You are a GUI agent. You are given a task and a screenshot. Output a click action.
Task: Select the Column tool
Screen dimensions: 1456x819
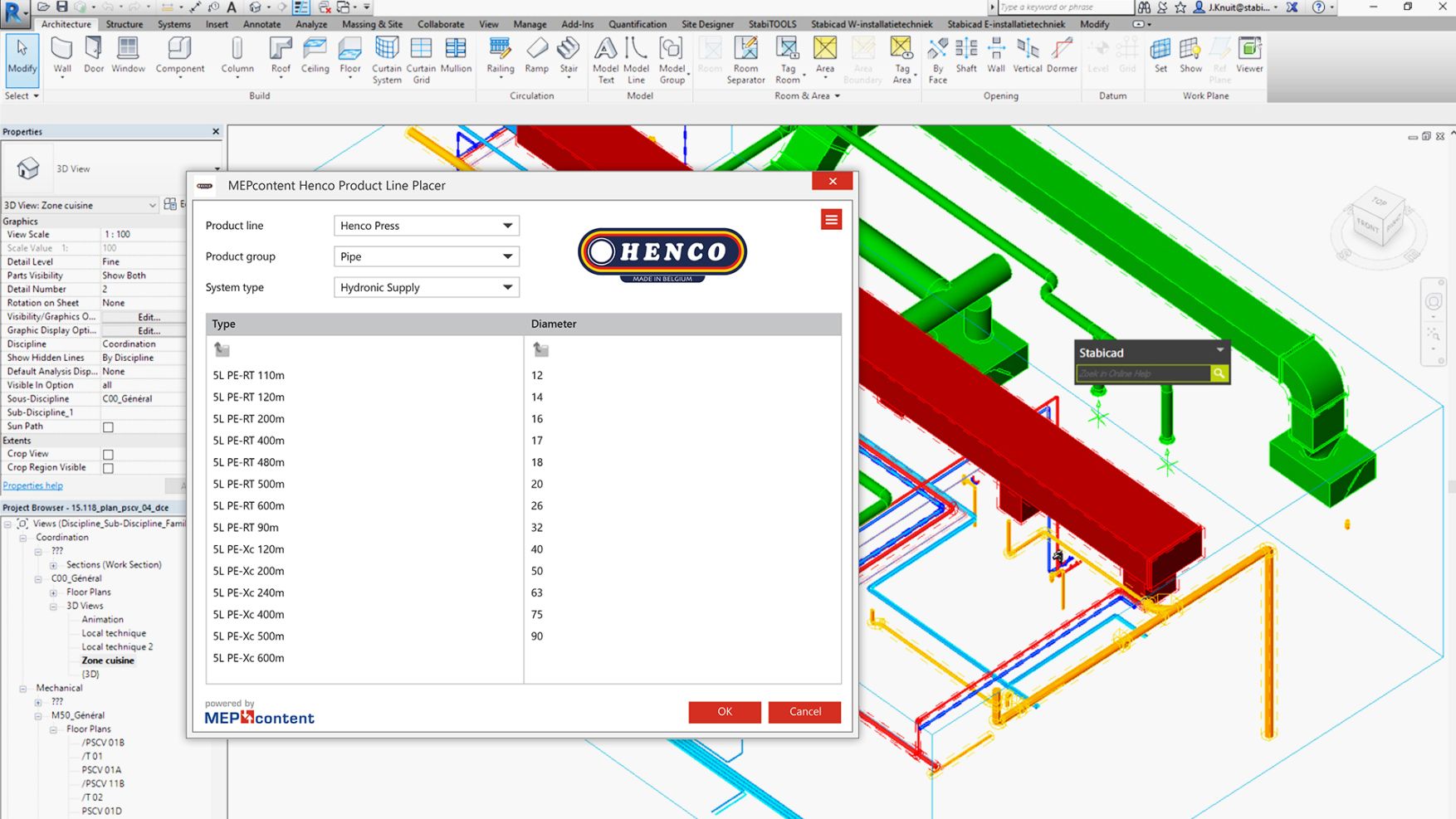[237, 56]
